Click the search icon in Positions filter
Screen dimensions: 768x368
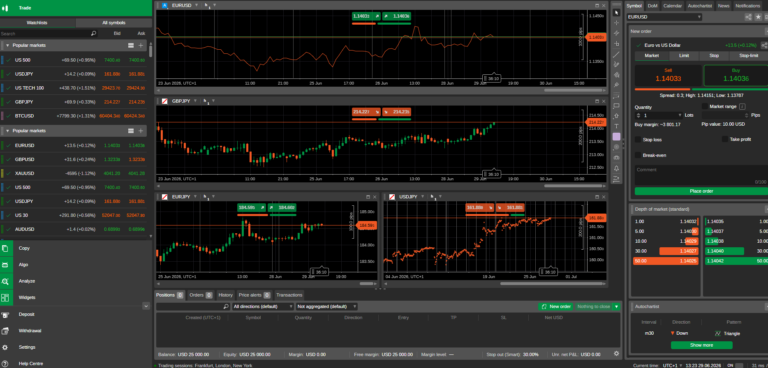[x=226, y=307]
